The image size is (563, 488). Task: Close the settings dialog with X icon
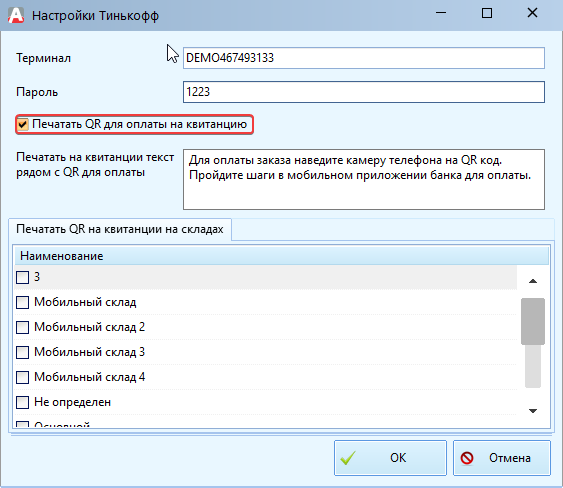(532, 13)
